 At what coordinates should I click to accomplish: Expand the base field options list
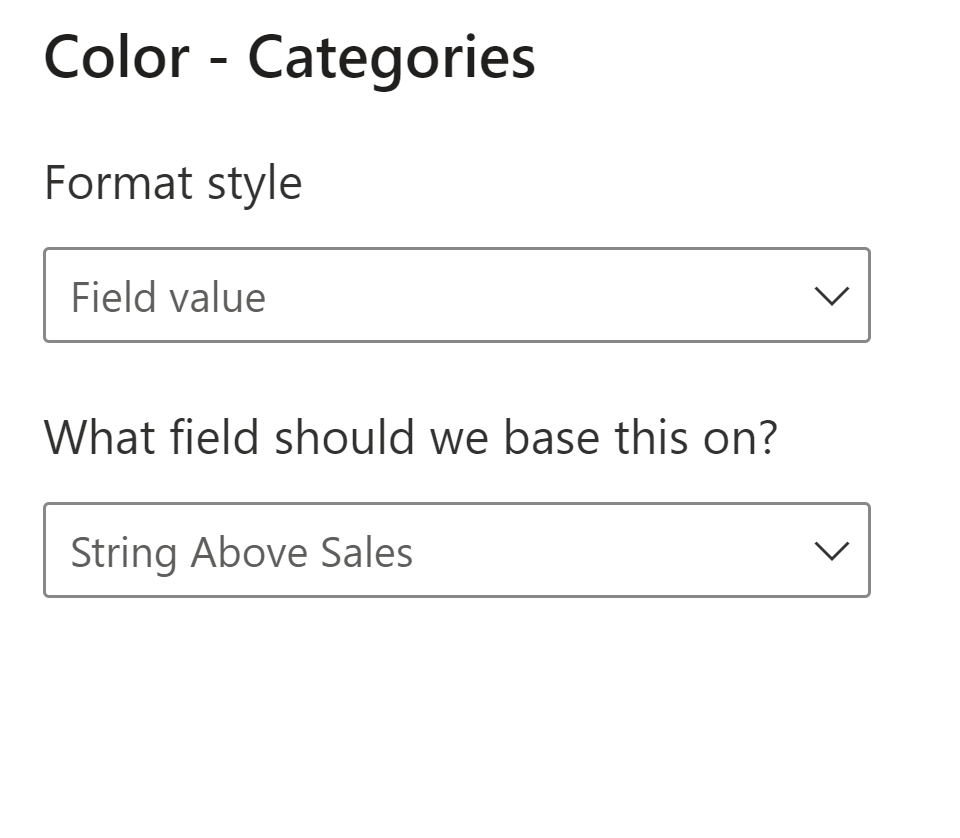[x=831, y=551]
